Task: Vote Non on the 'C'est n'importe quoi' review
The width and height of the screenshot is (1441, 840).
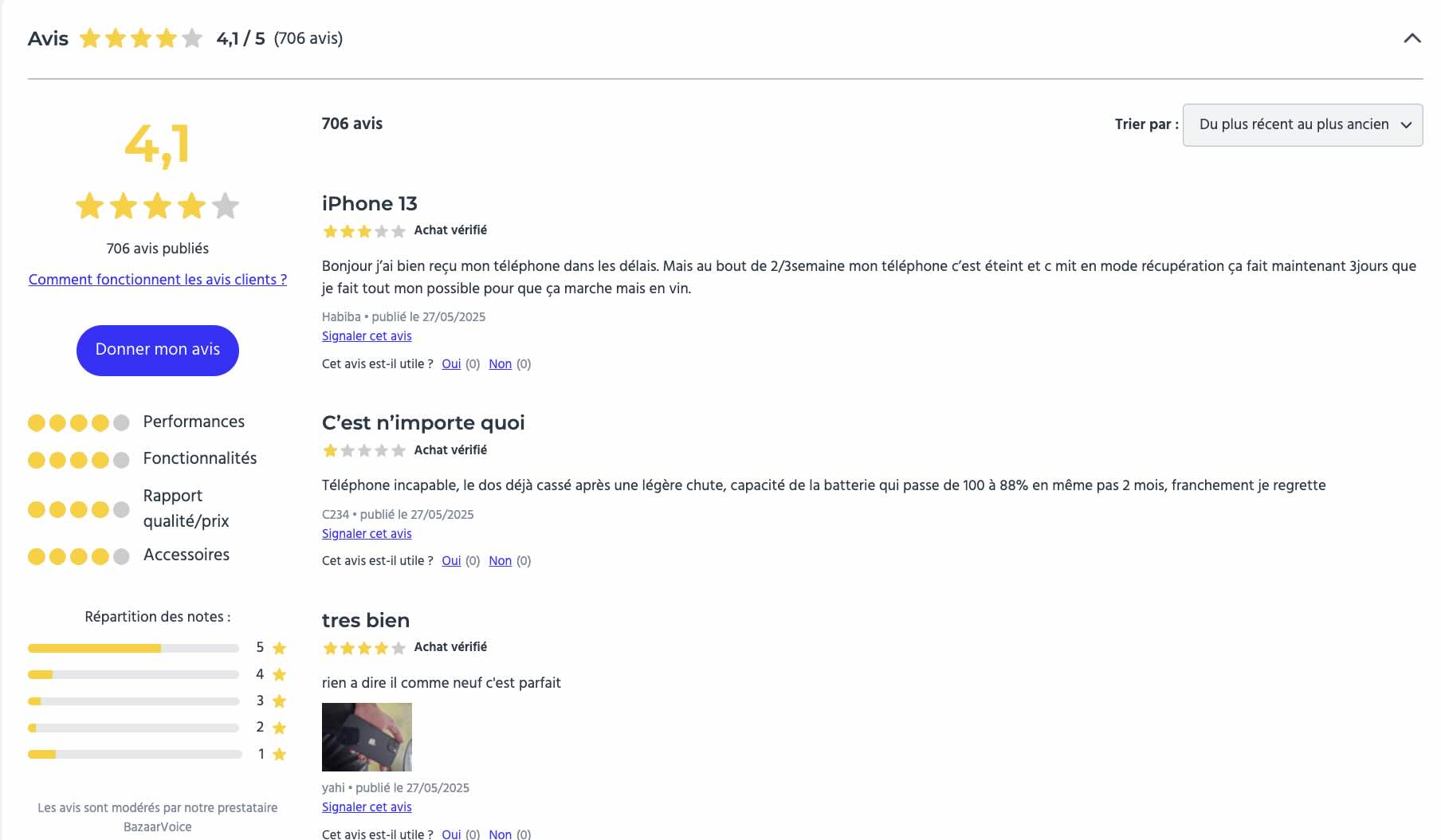Action: (x=500, y=561)
